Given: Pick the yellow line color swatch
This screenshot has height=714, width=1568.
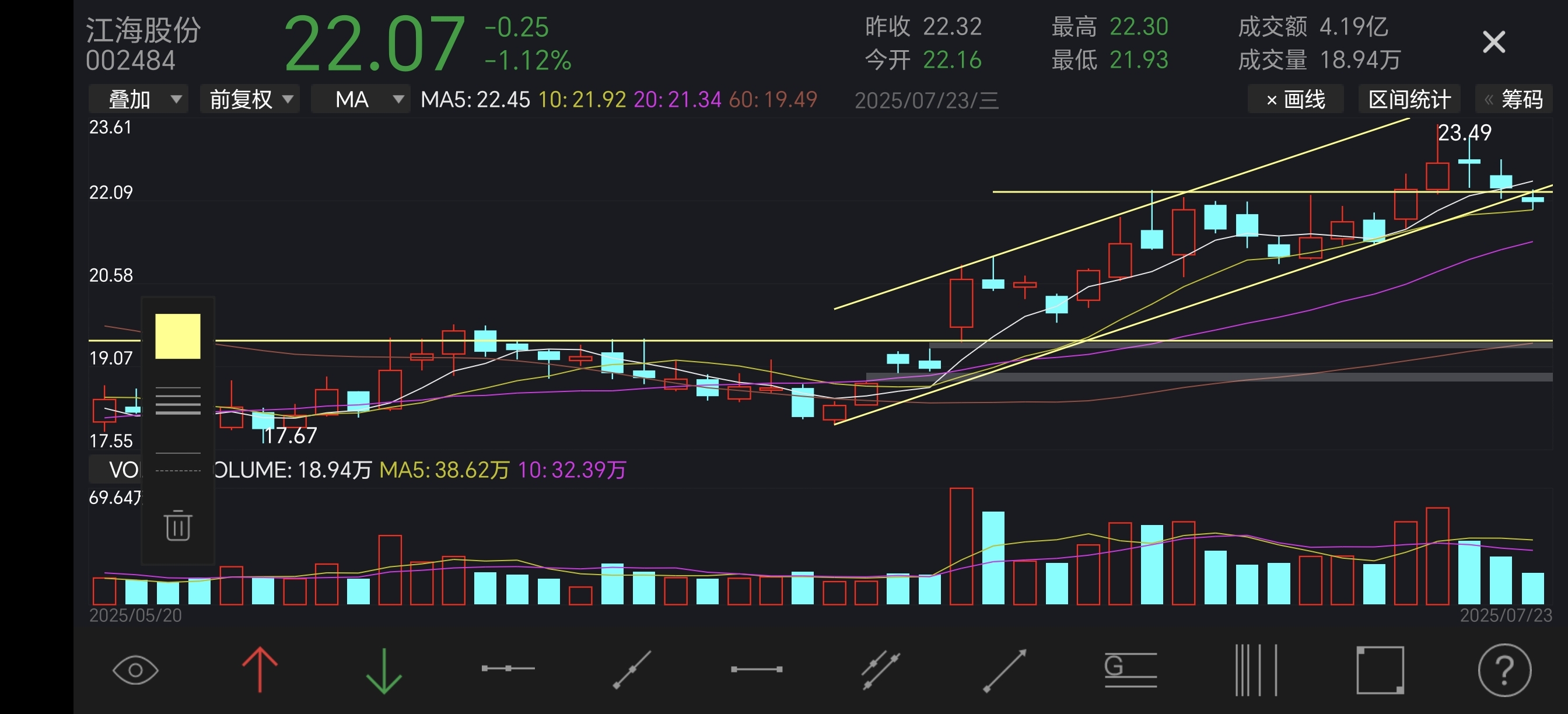Looking at the screenshot, I should click(x=178, y=336).
